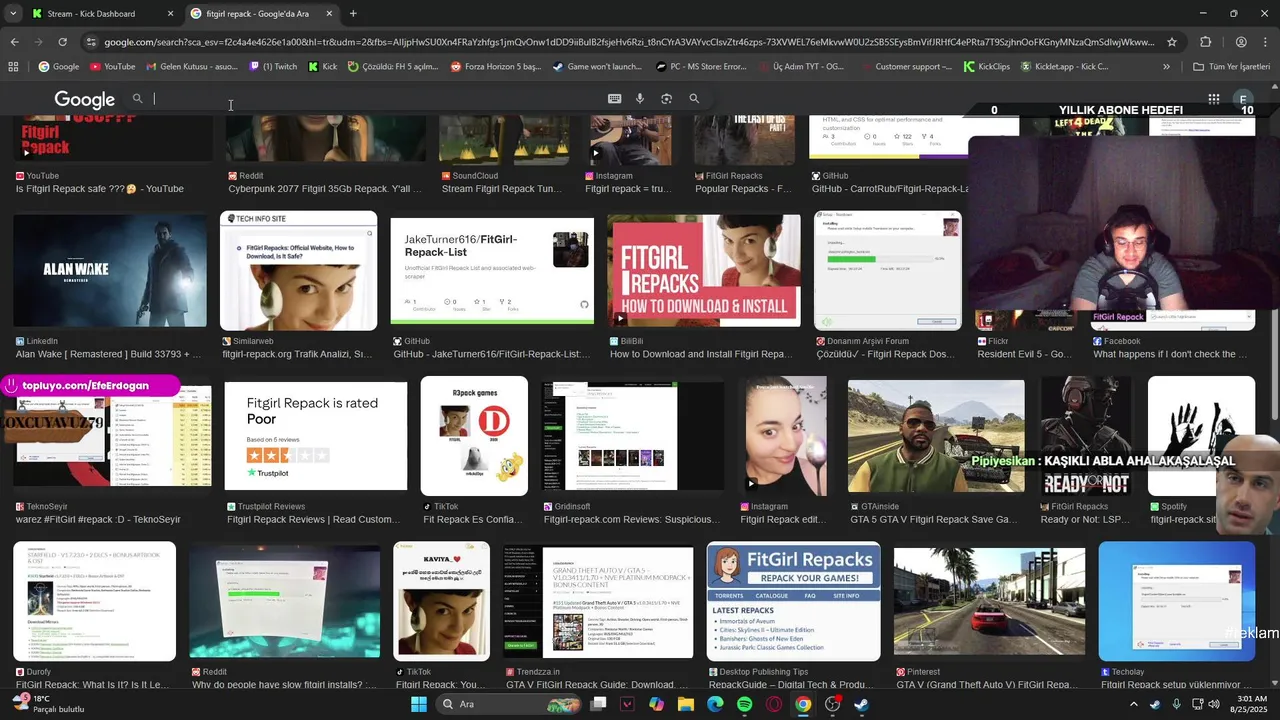Open the Google apps grid

coord(1213,99)
